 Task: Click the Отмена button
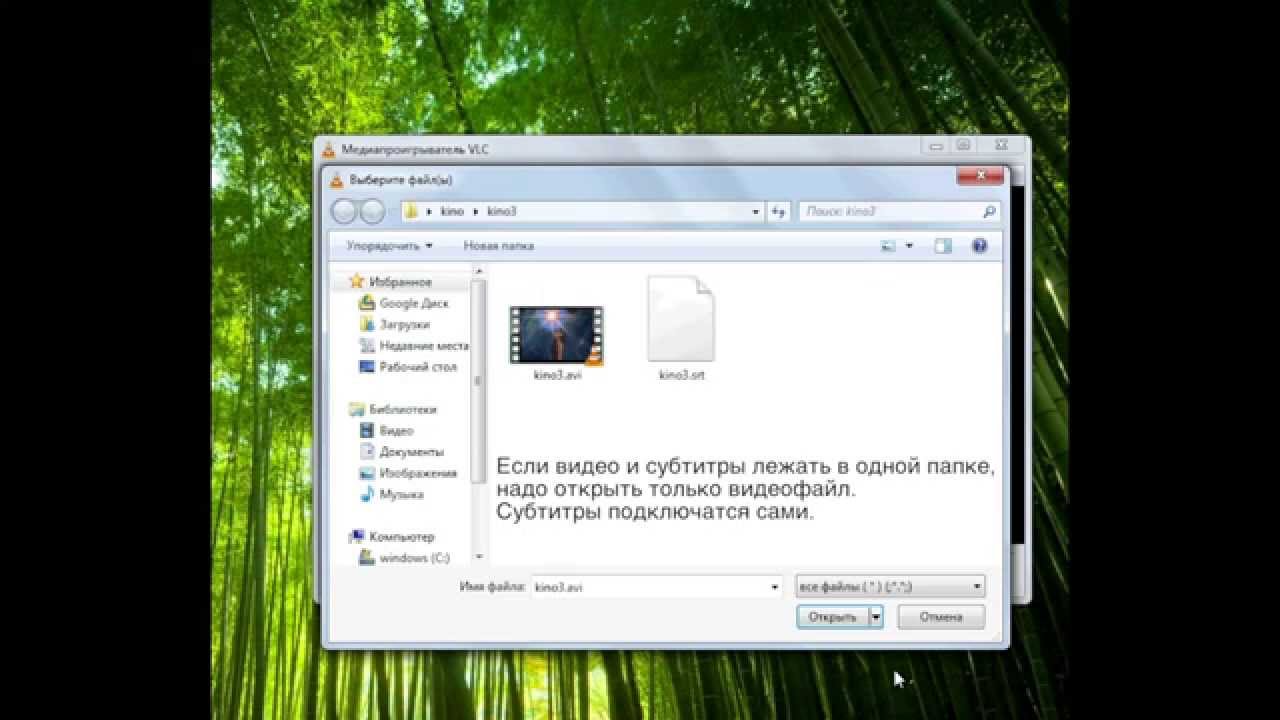pyautogui.click(x=941, y=617)
